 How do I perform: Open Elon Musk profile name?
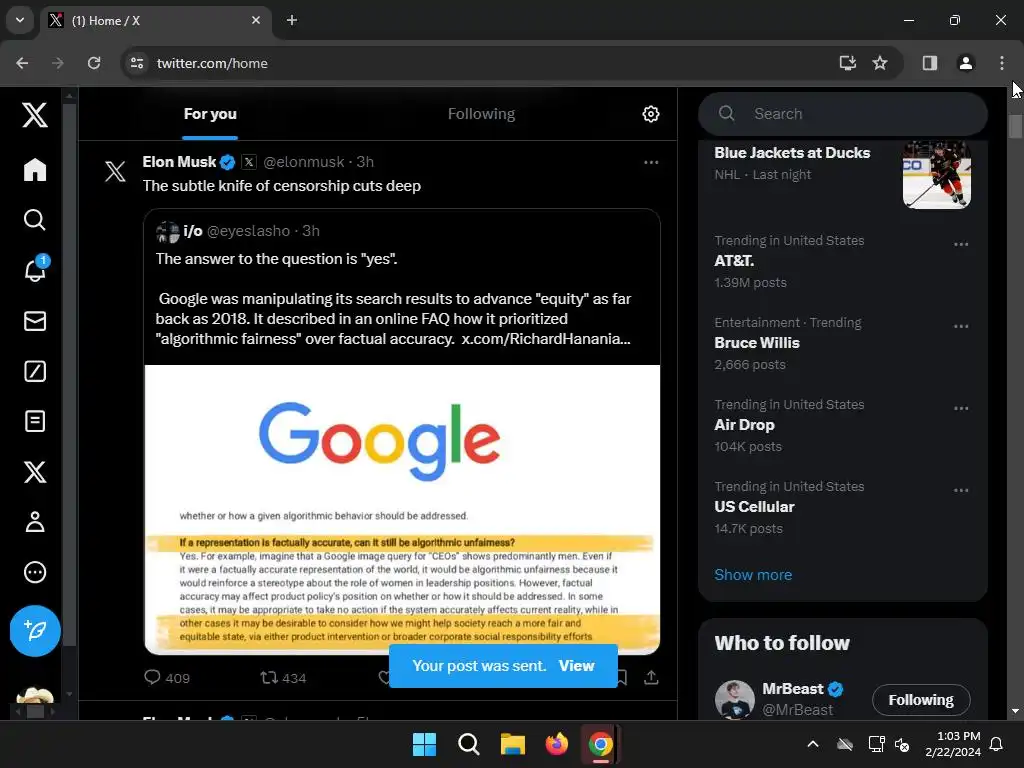click(179, 162)
